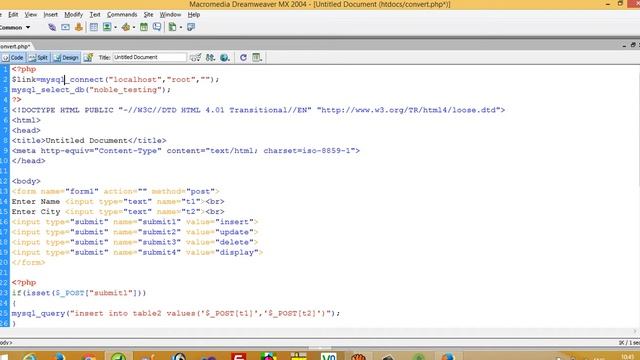Open the browser check errors icon
This screenshot has width=640, height=360.
(x=196, y=58)
